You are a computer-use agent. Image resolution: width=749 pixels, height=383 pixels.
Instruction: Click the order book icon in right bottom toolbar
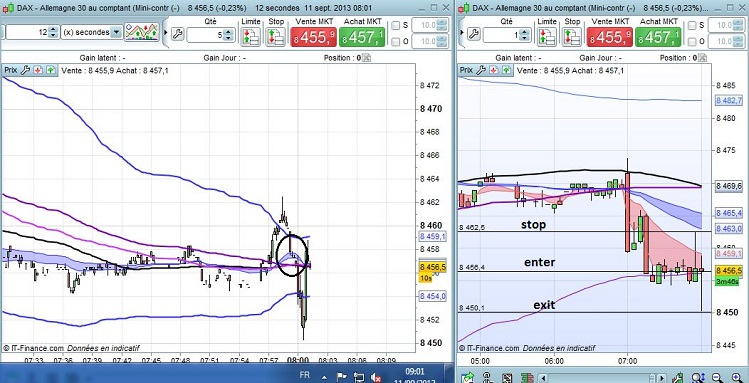tap(526, 378)
